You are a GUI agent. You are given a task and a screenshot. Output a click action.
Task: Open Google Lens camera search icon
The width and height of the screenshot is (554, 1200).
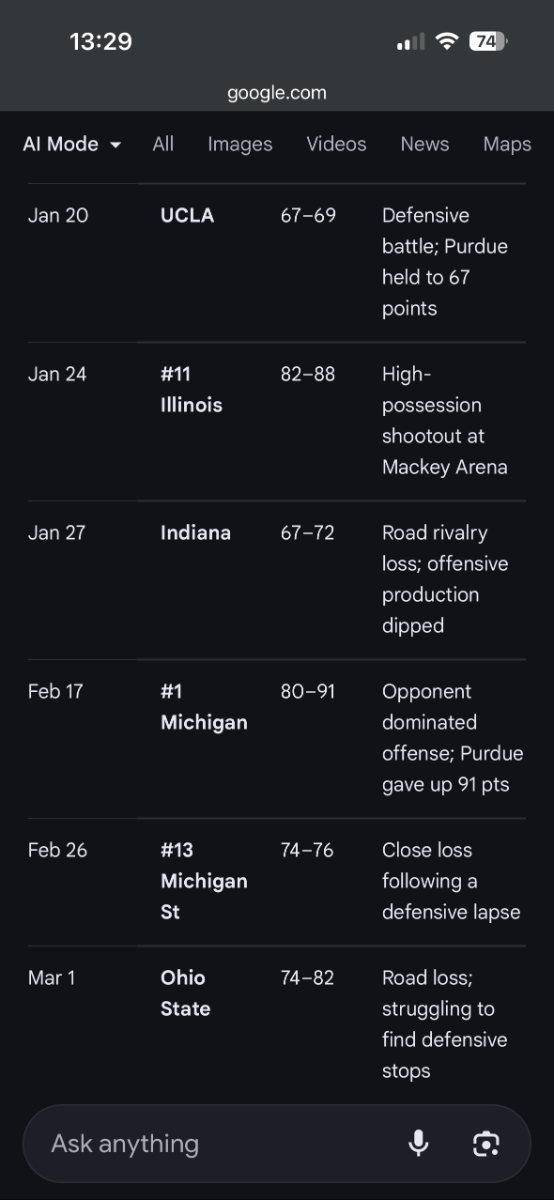pos(486,1143)
